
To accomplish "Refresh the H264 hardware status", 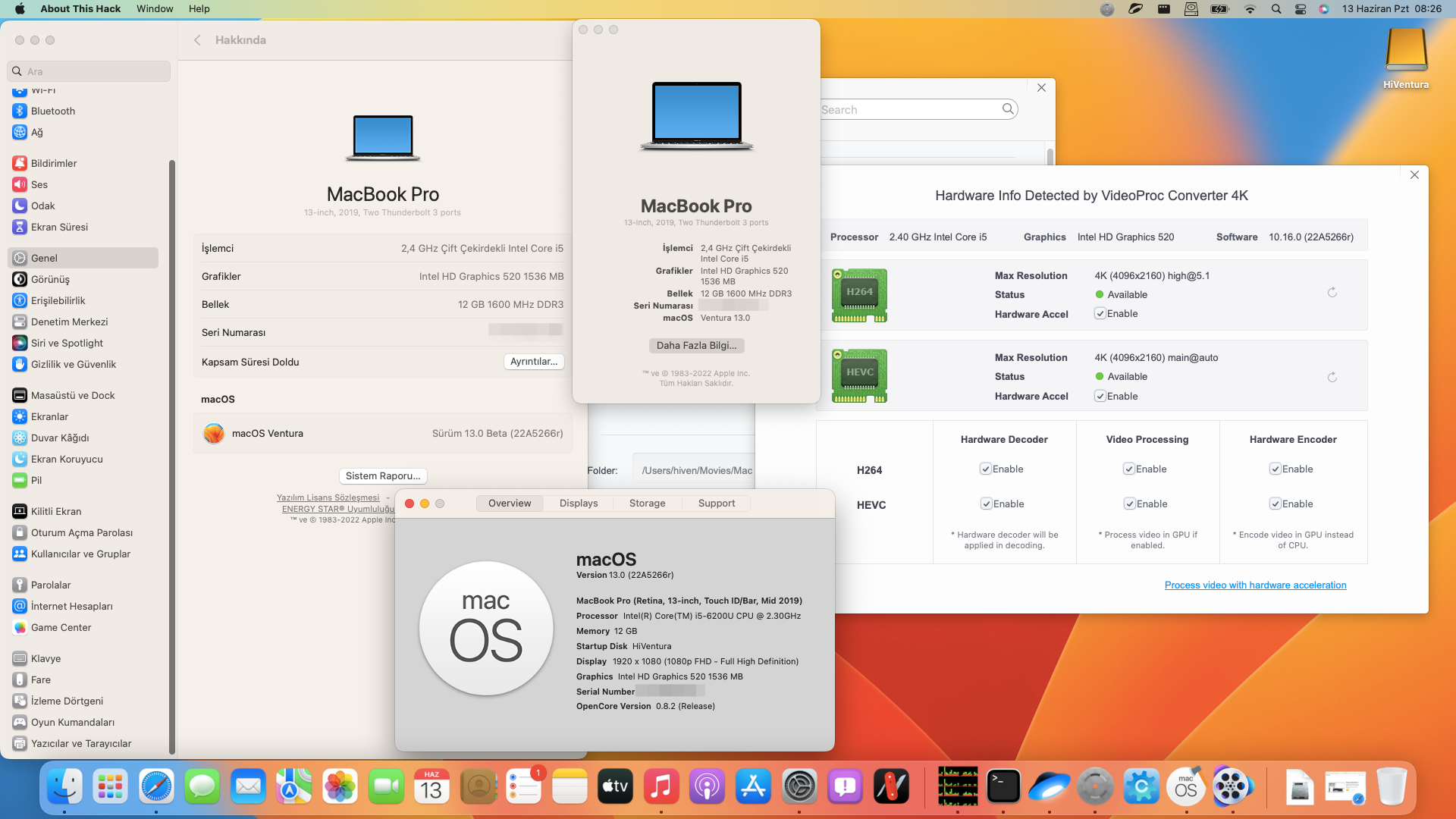I will [x=1332, y=293].
